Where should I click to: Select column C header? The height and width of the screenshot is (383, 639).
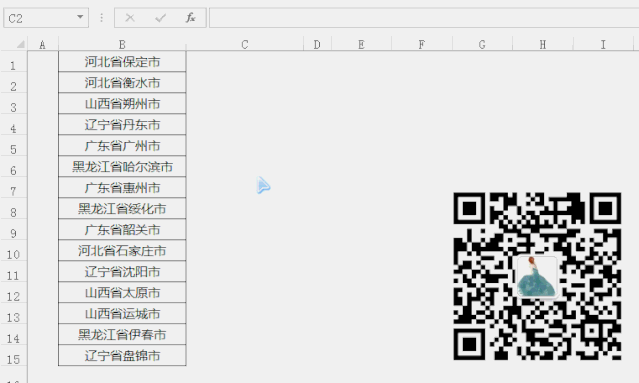pyautogui.click(x=245, y=44)
